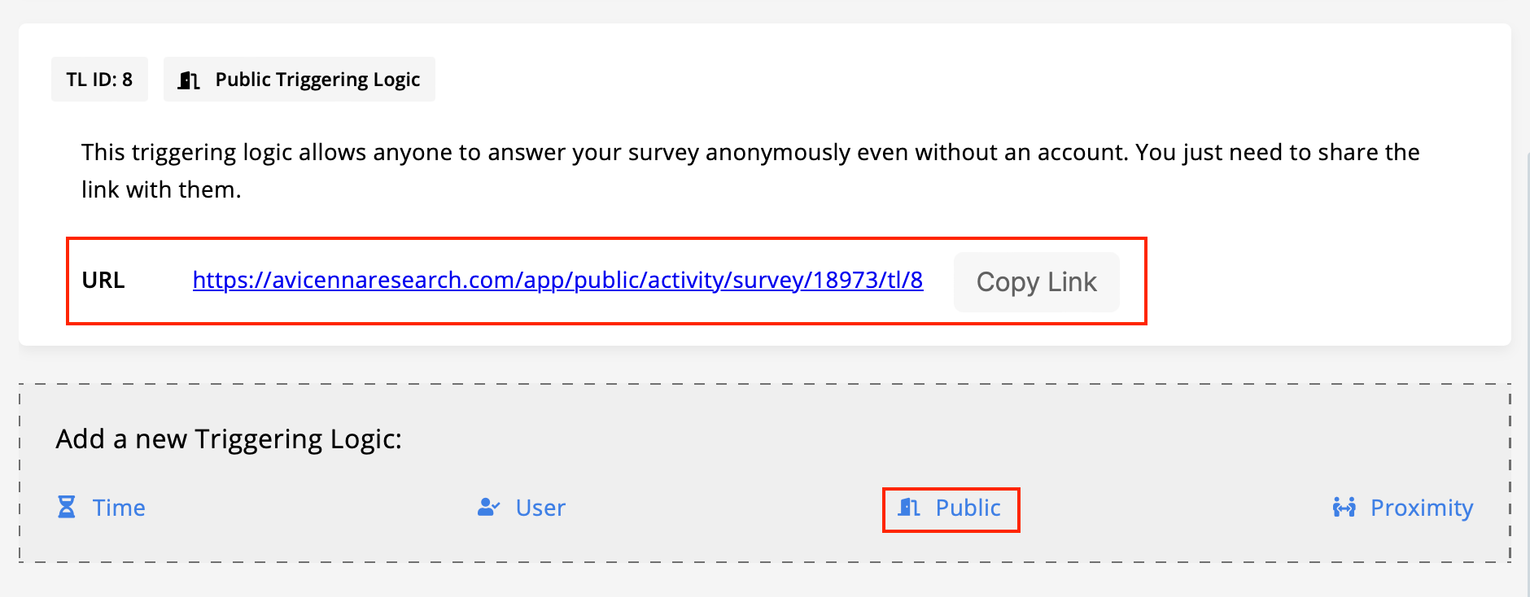Screen dimensions: 1530x597
Task: Click the door icon beside Public link
Action: [x=908, y=508]
